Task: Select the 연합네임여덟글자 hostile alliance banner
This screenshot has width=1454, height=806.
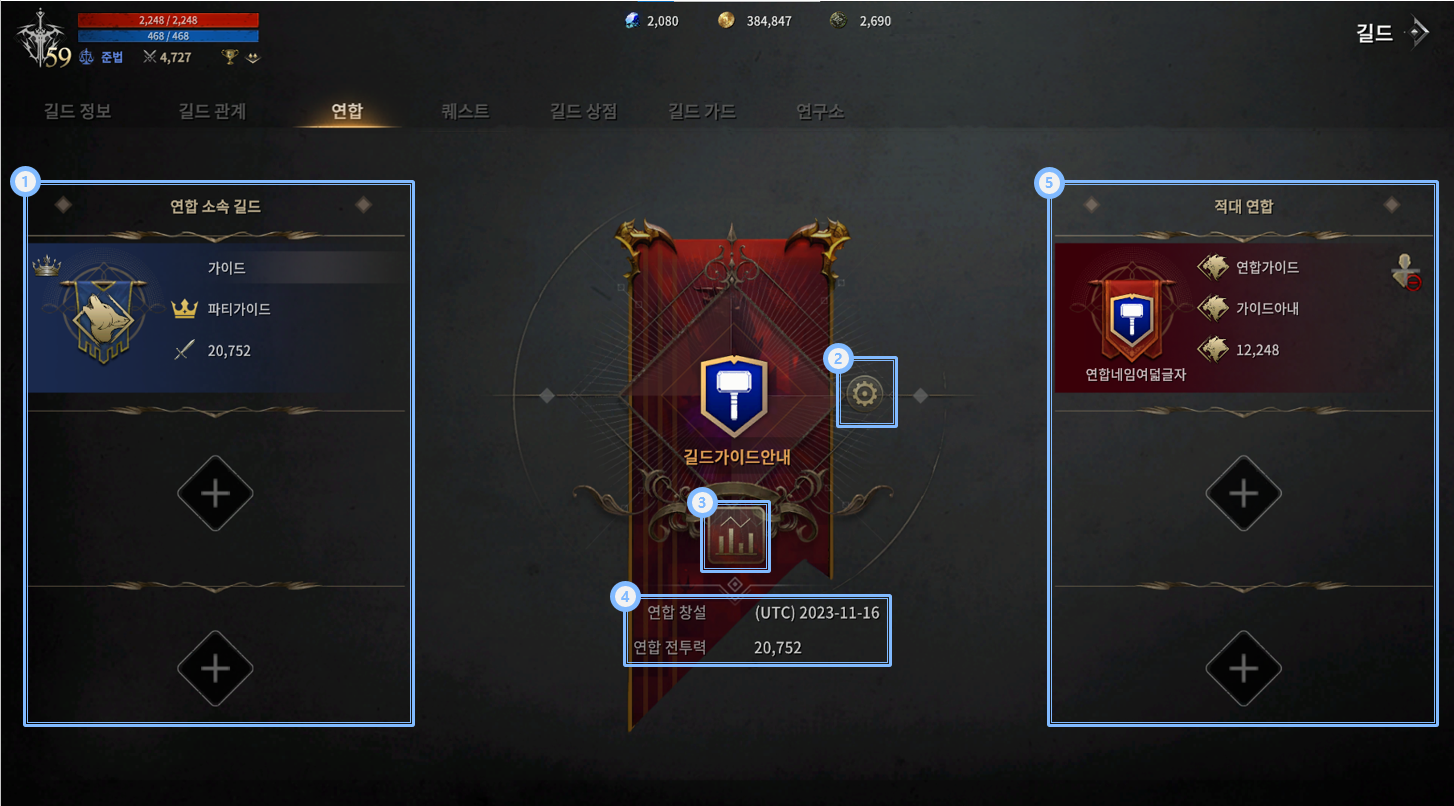Action: (x=1132, y=317)
